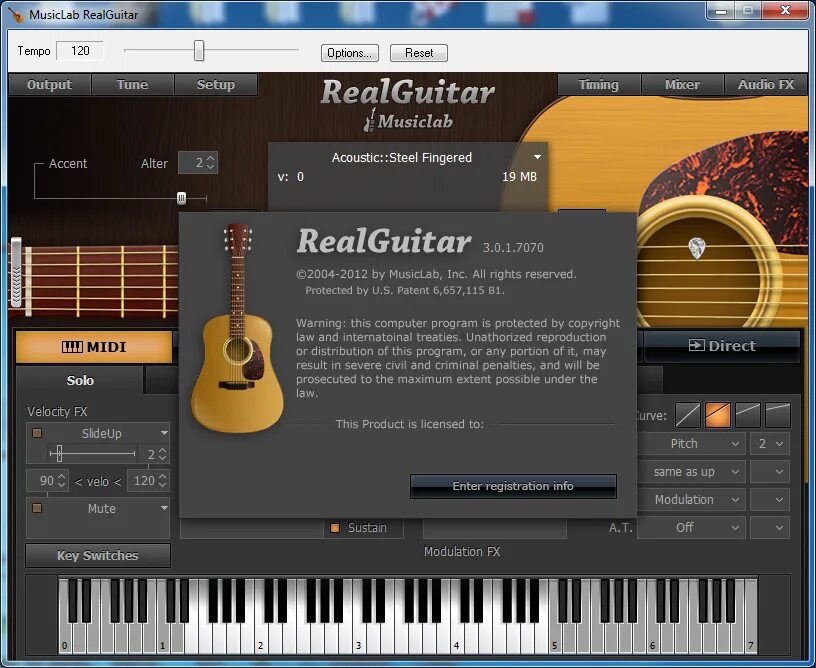
Task: Open the Tune panel
Action: 132,84
